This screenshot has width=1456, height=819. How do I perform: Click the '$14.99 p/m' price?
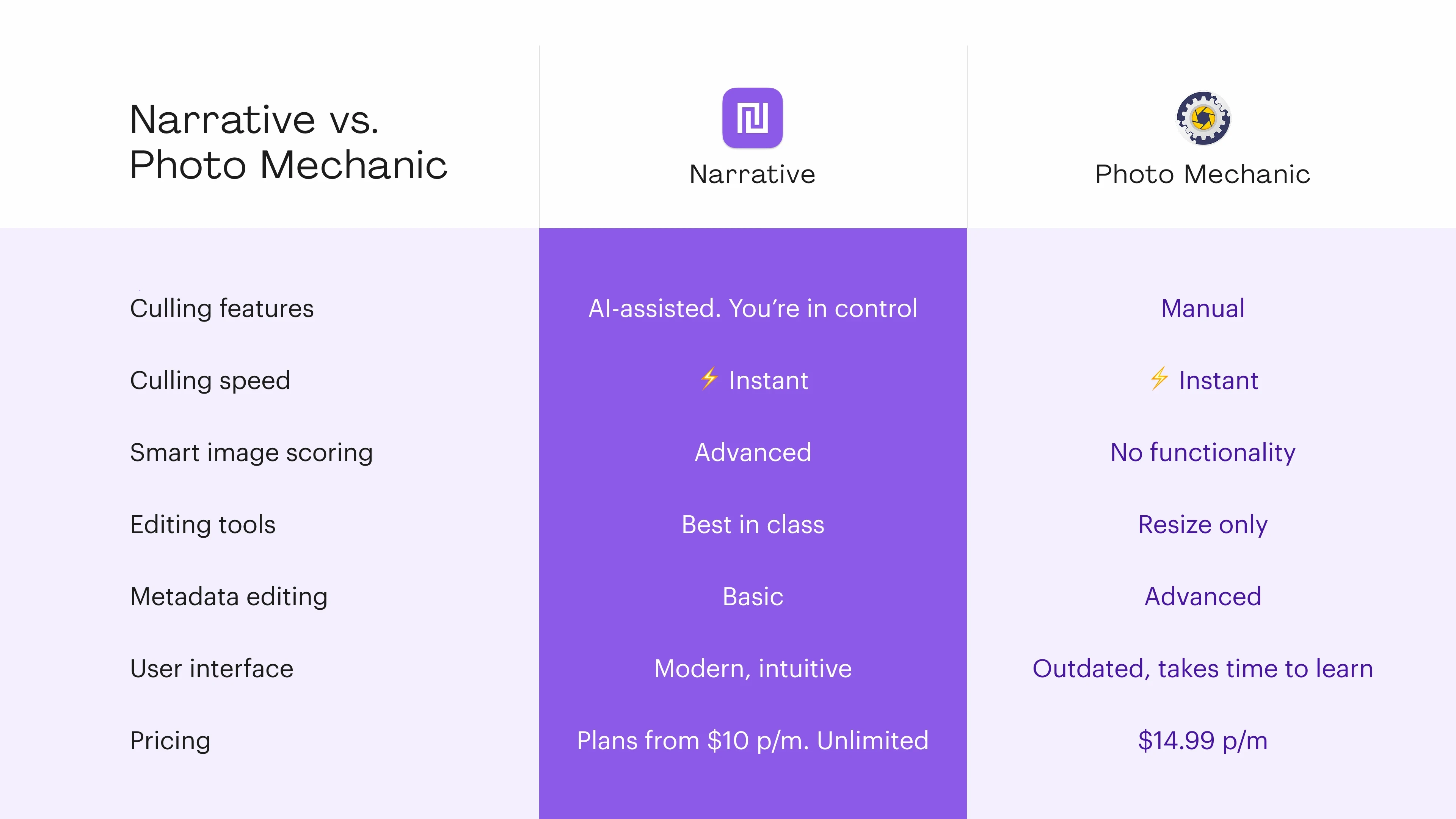click(x=1203, y=741)
